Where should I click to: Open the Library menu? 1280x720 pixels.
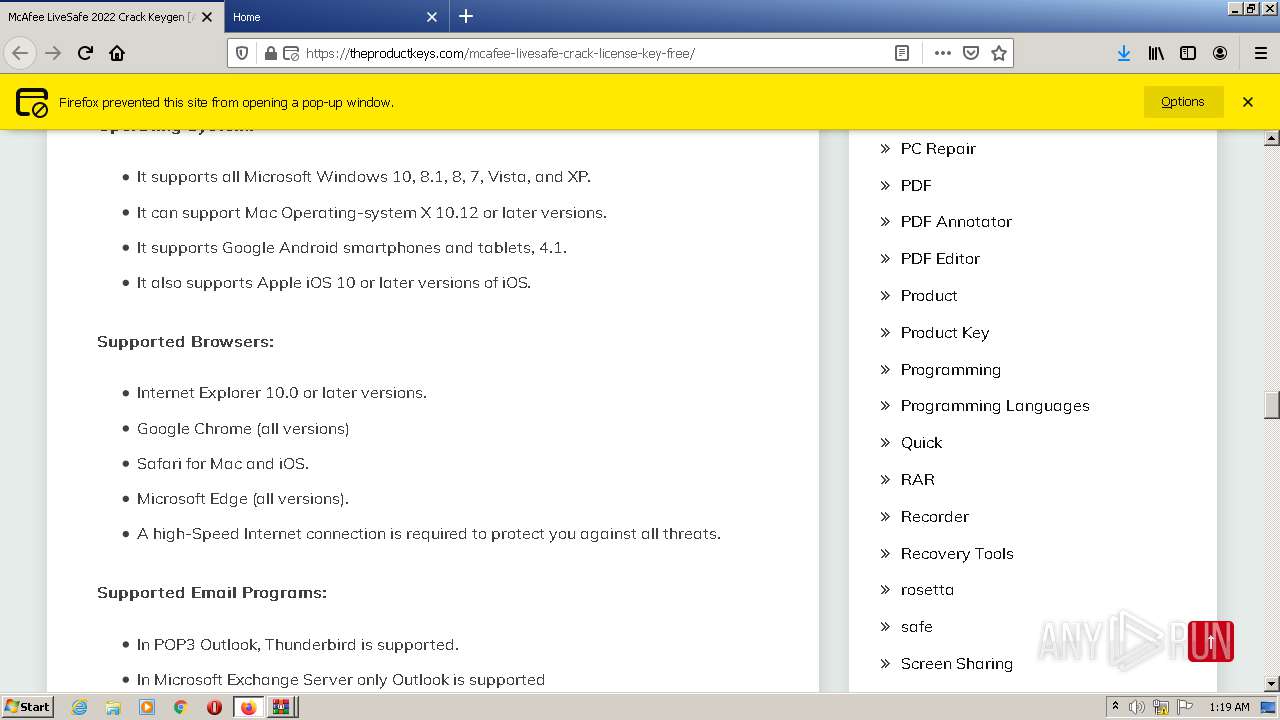click(1156, 53)
